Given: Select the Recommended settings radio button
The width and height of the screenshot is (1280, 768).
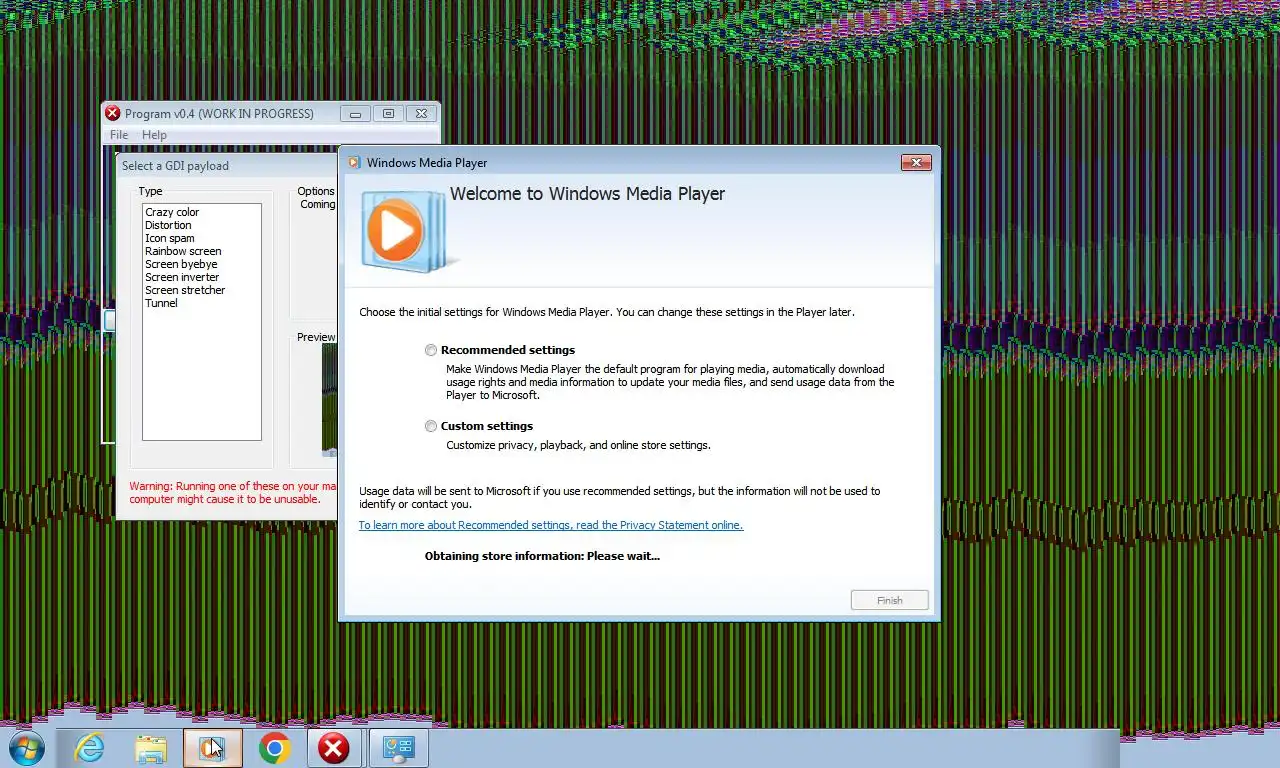Looking at the screenshot, I should [x=431, y=350].
